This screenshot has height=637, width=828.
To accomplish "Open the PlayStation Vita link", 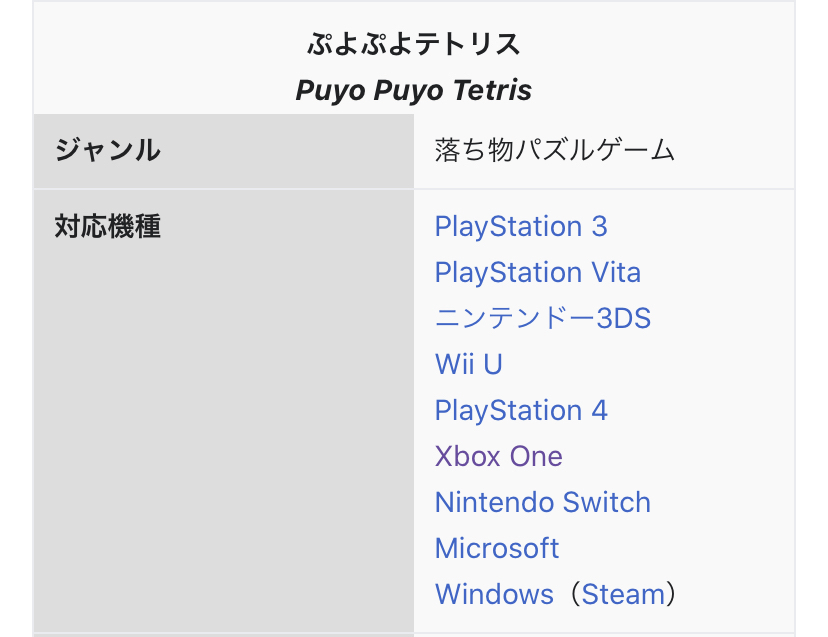I will tap(538, 273).
